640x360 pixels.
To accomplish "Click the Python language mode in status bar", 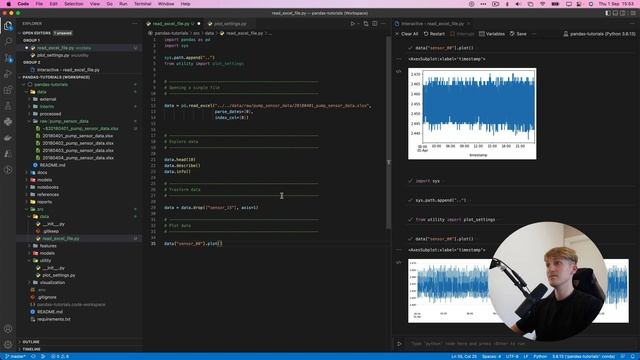I will (540, 356).
